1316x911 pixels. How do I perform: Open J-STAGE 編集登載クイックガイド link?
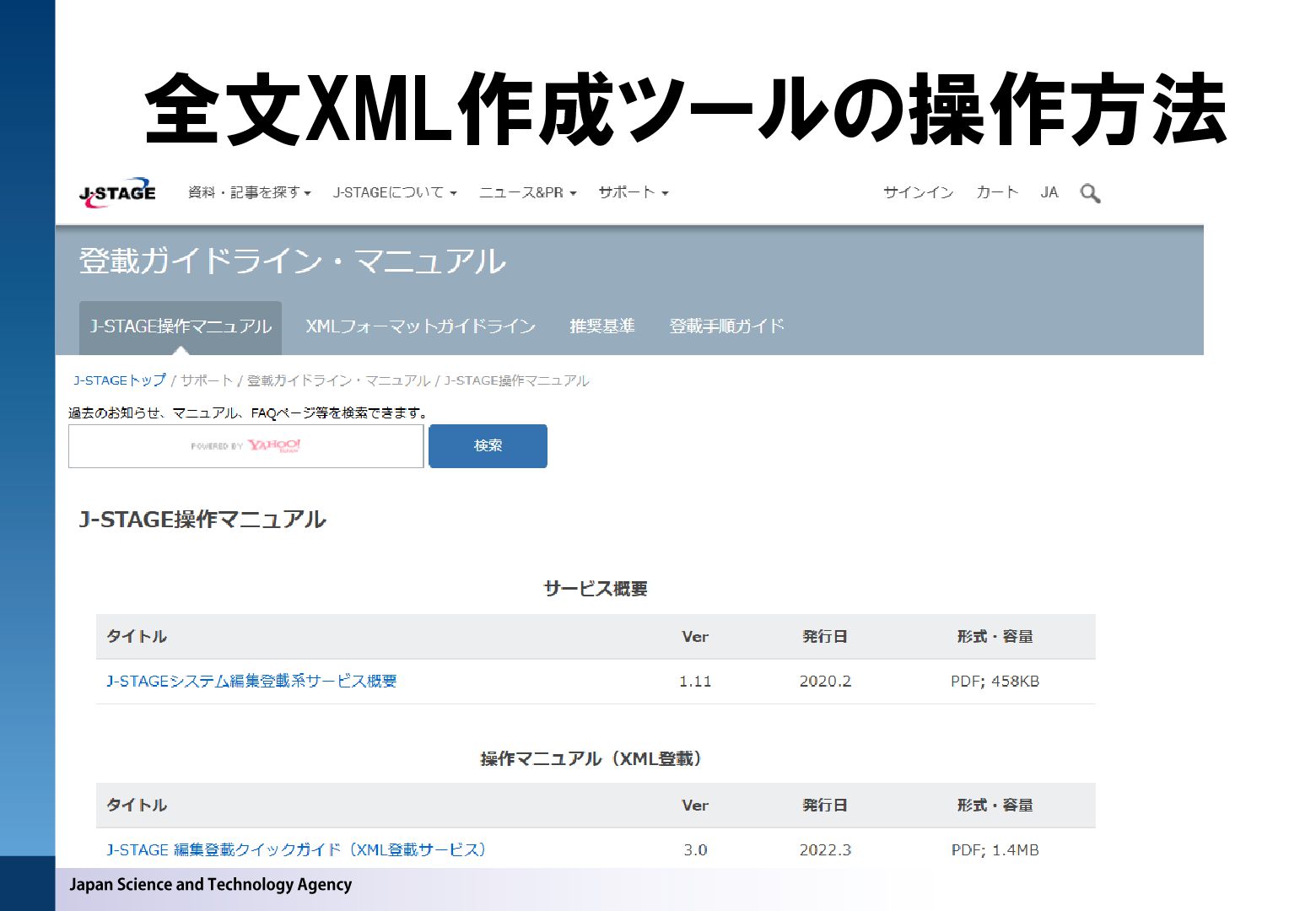296,850
